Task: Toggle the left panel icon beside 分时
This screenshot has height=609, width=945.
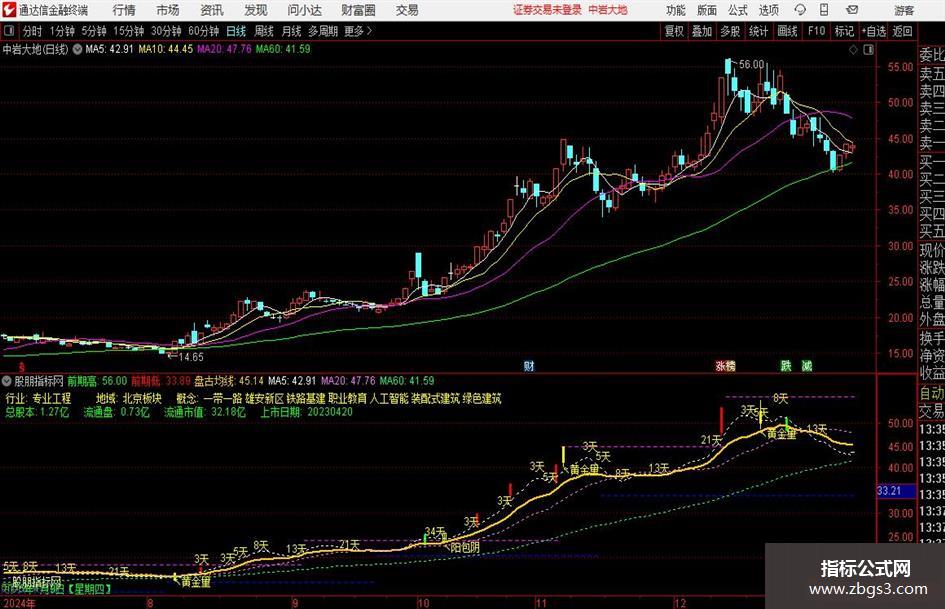Action: coord(9,31)
